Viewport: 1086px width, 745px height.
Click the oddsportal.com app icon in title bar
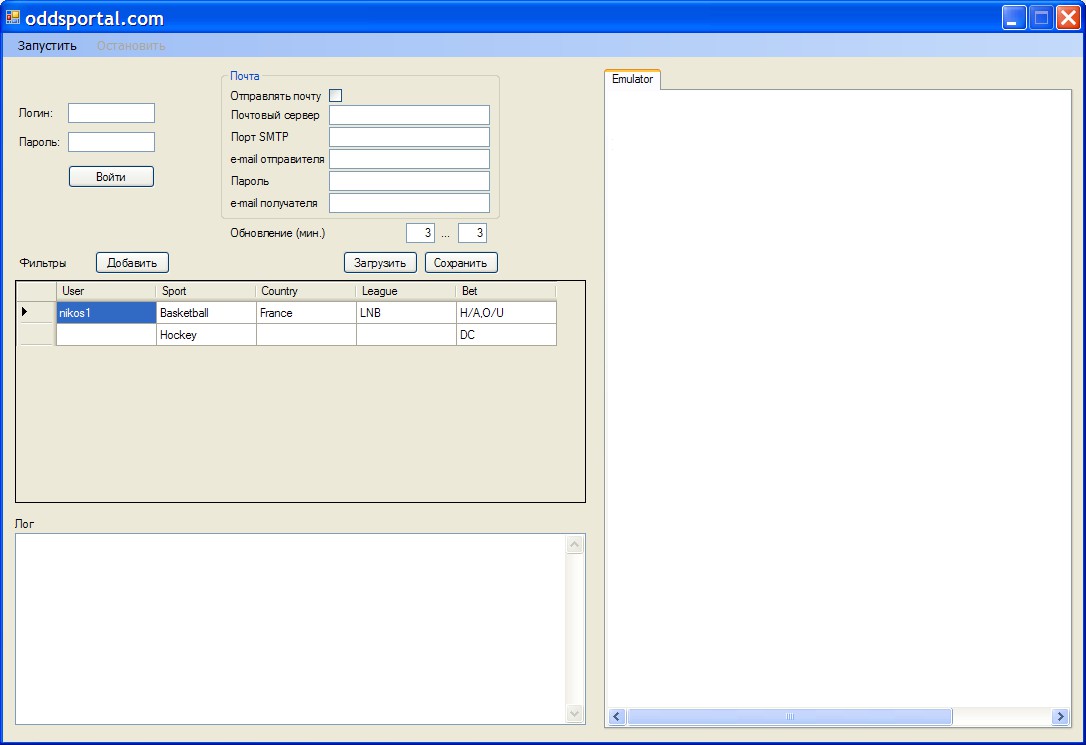[13, 17]
